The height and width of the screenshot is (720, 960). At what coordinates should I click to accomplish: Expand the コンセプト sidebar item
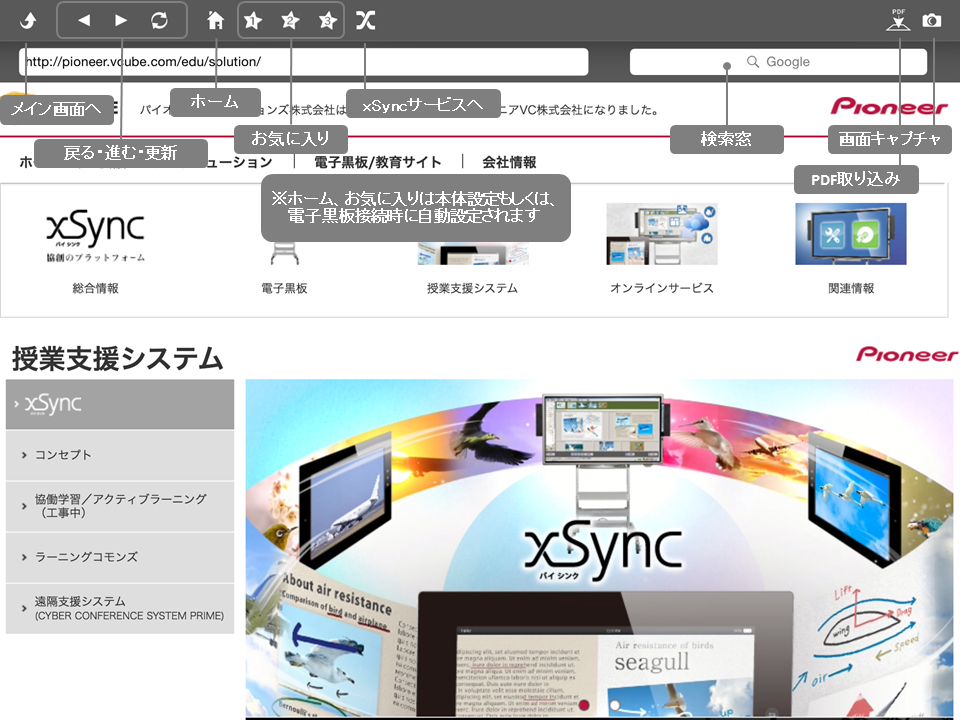click(120, 455)
